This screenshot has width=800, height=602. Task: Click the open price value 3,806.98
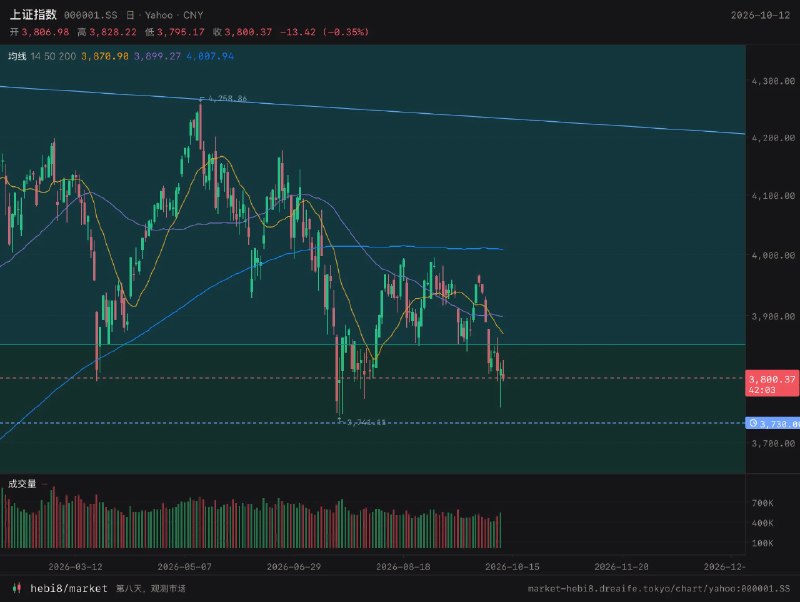coord(45,32)
